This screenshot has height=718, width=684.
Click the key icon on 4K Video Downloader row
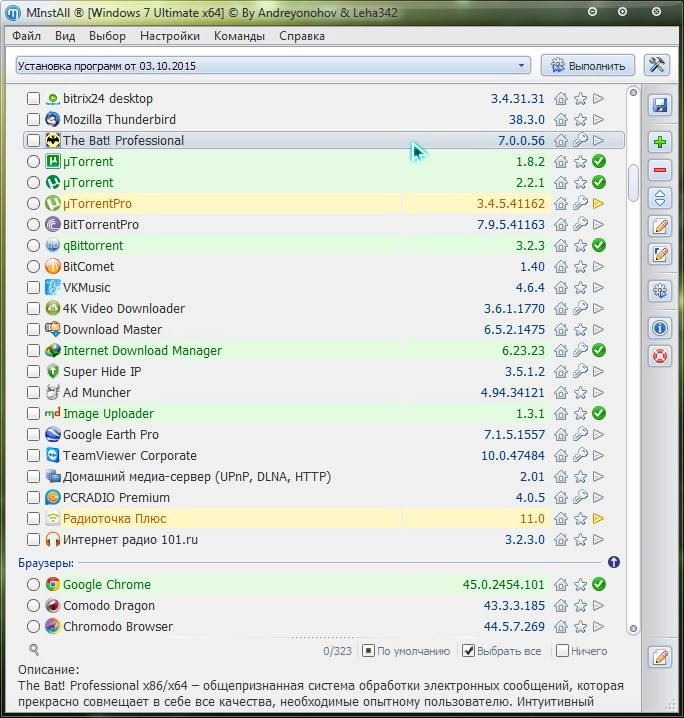pyautogui.click(x=580, y=309)
